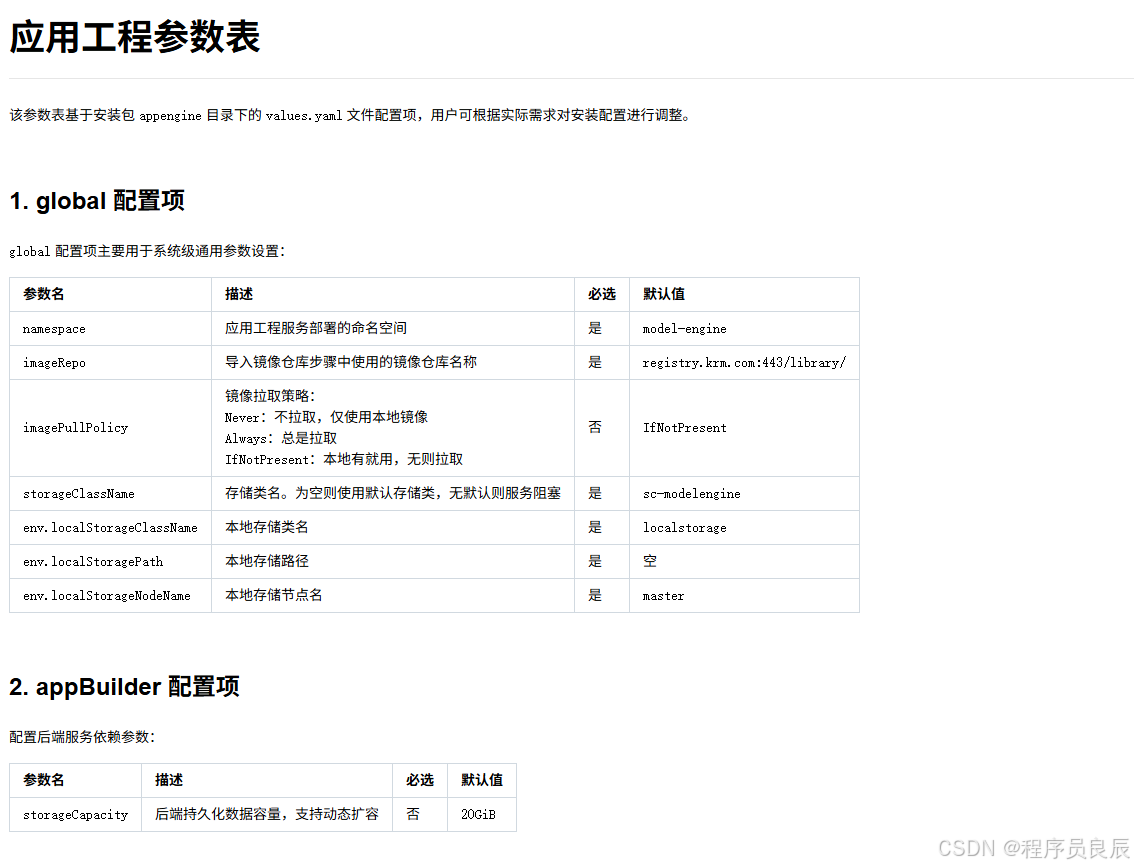Click the default value master

point(663,596)
